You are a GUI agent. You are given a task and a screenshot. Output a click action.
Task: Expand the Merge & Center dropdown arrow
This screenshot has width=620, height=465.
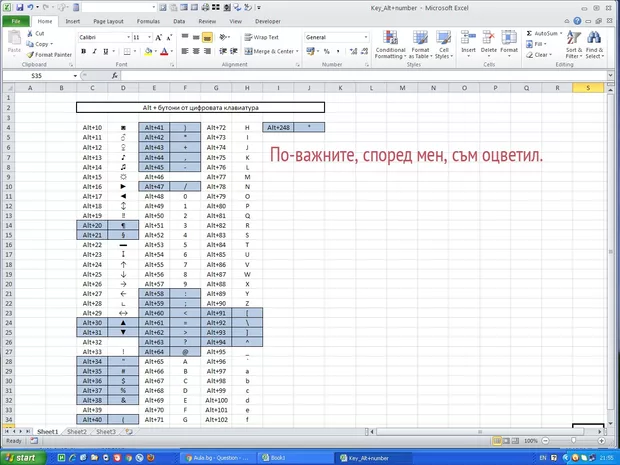pos(297,51)
